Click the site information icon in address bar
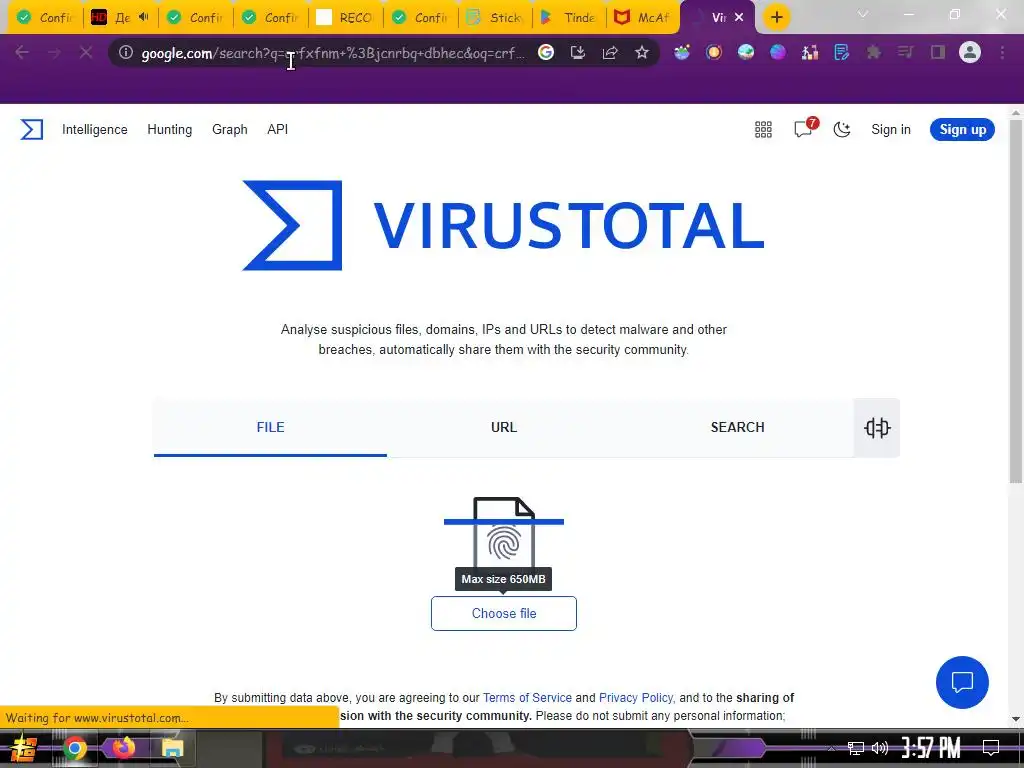1024x768 pixels. [125, 52]
